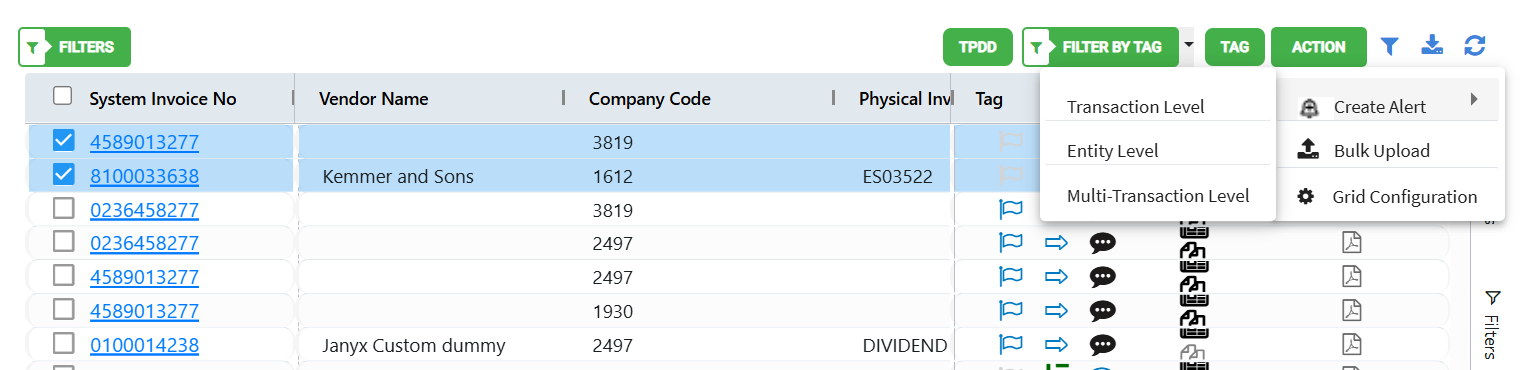Expand the Create Alert submenu arrow
1523x370 pixels.
(x=1474, y=99)
